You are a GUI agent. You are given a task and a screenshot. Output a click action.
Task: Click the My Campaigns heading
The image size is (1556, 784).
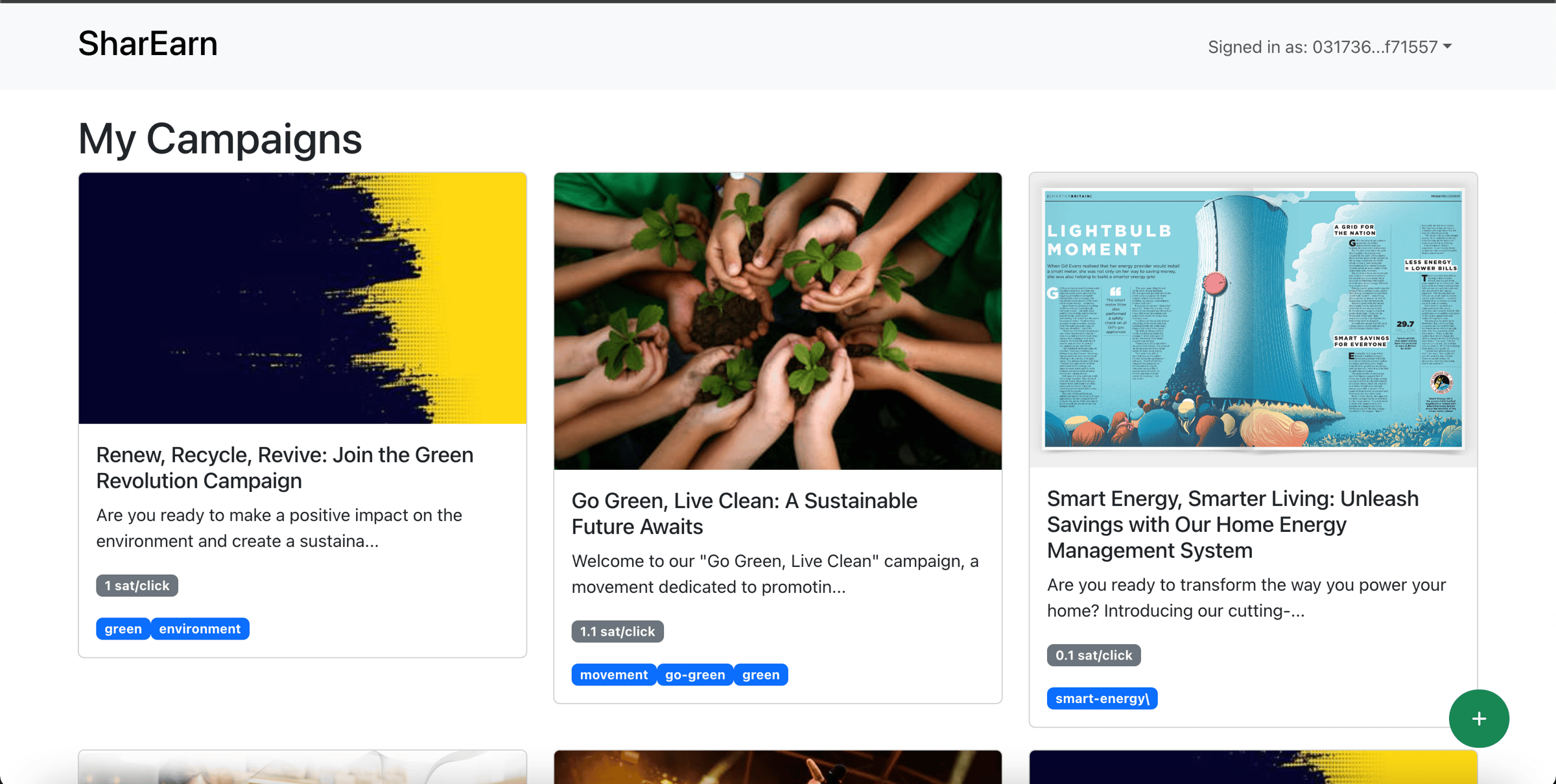pyautogui.click(x=220, y=138)
